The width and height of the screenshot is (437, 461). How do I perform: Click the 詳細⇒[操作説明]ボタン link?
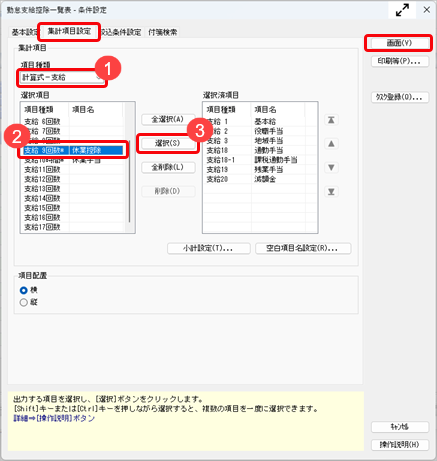(x=54, y=418)
